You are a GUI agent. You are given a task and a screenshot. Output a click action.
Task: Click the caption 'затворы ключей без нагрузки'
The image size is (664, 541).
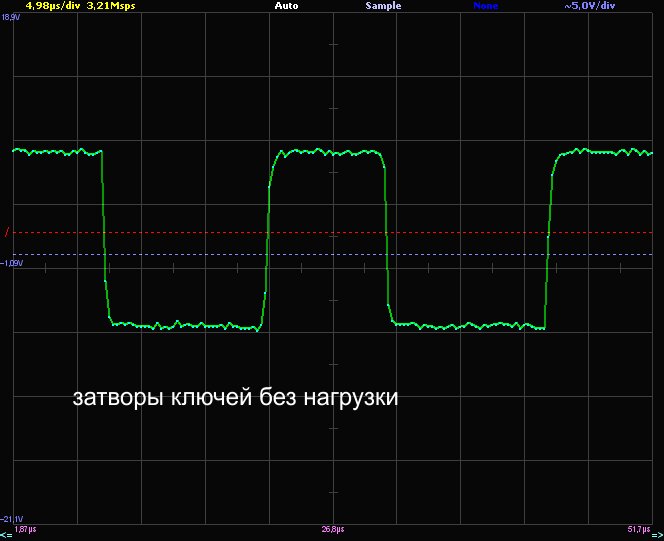pos(235,397)
